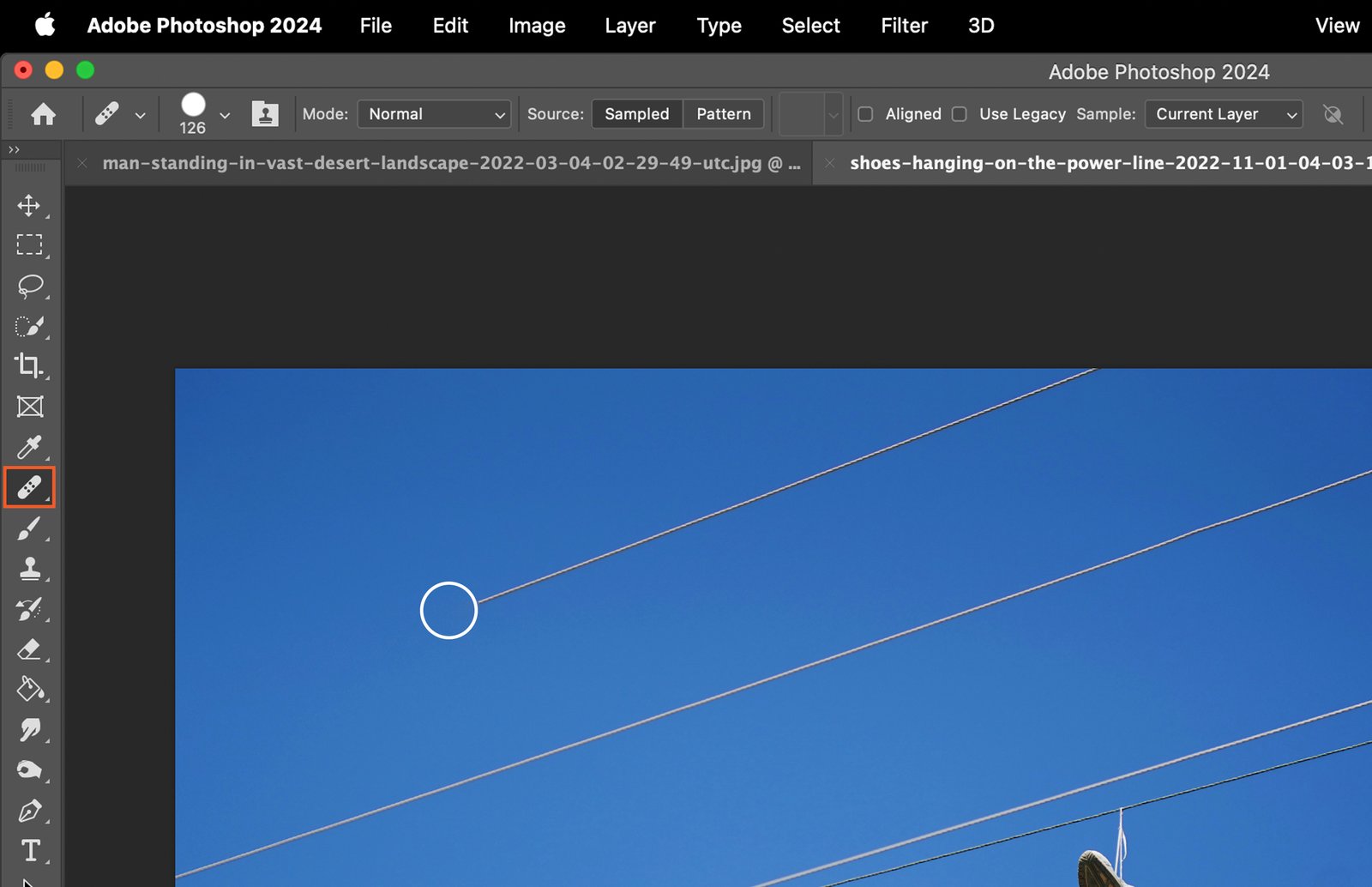Select the Eraser tool
The image size is (1372, 887).
[29, 649]
